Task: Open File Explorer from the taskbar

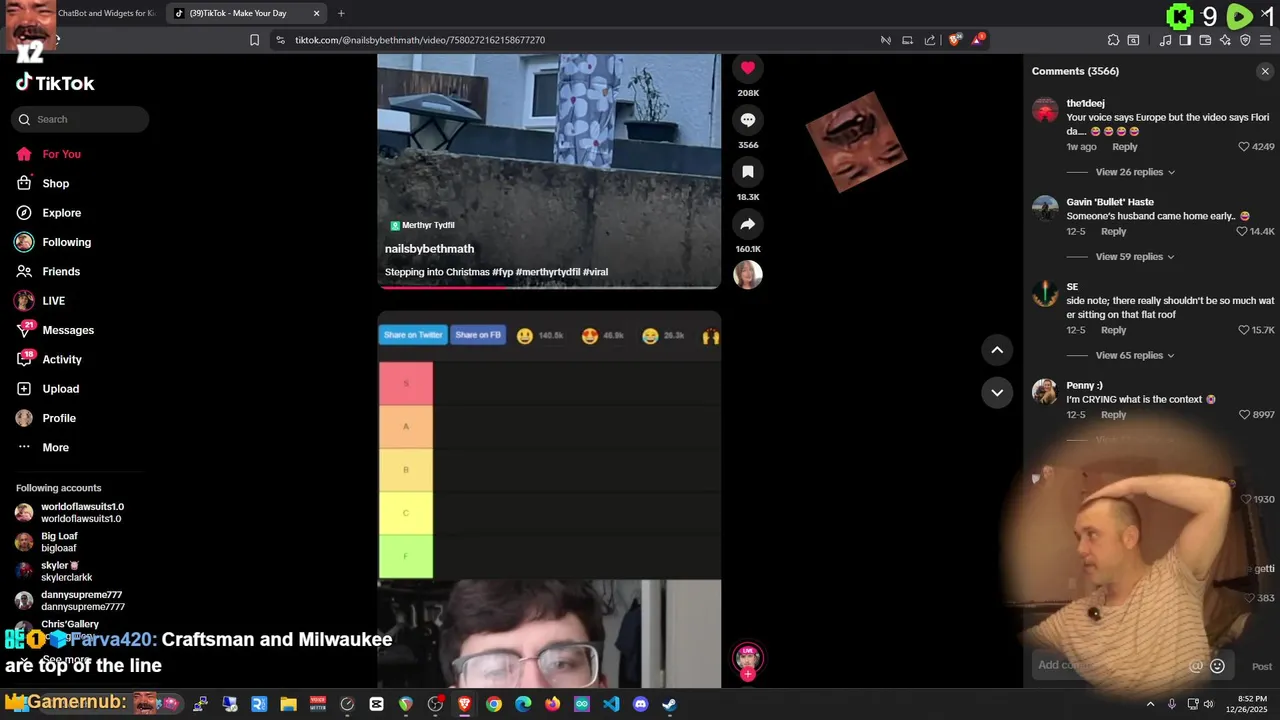Action: click(288, 704)
